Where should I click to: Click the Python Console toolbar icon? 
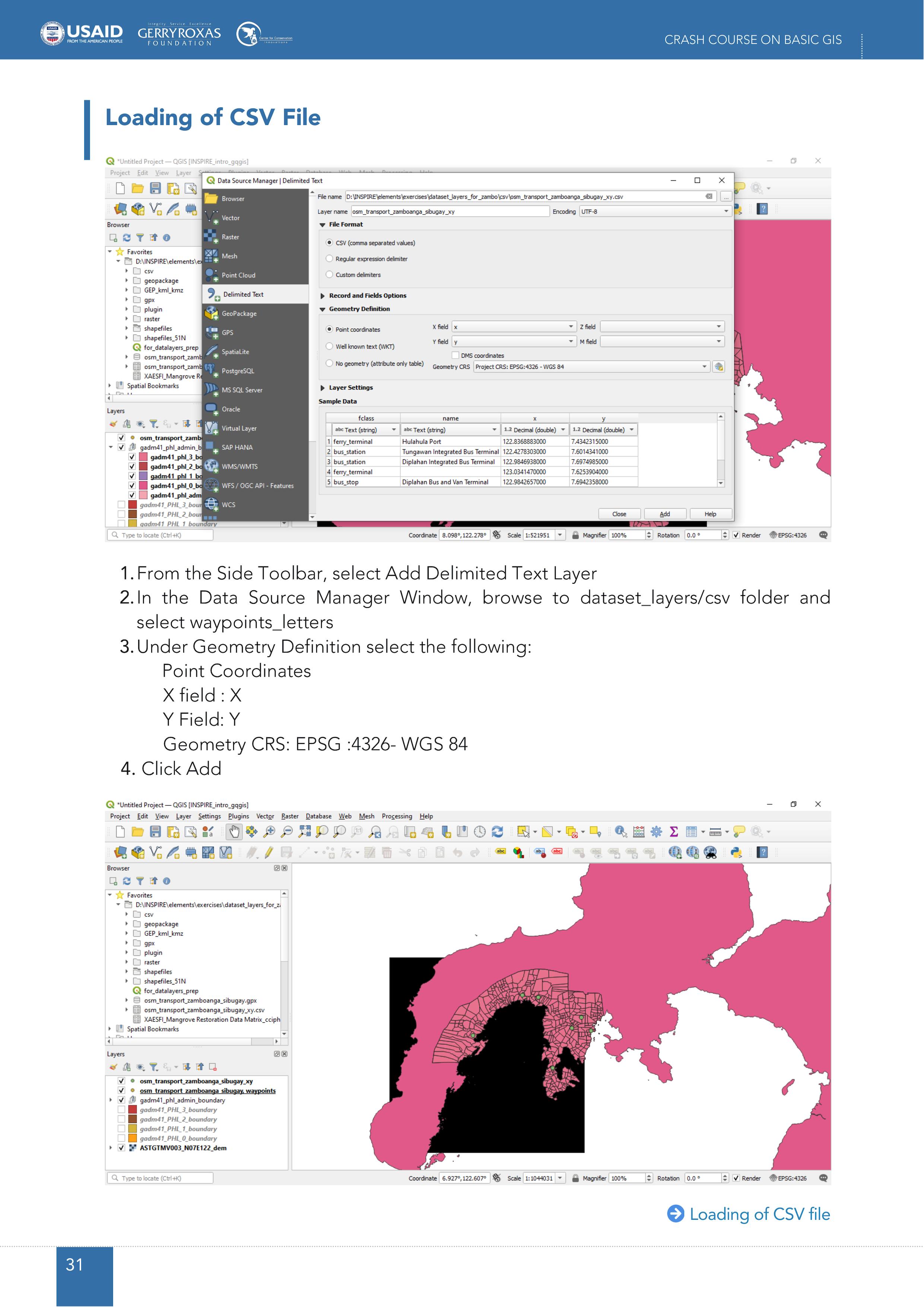(736, 852)
